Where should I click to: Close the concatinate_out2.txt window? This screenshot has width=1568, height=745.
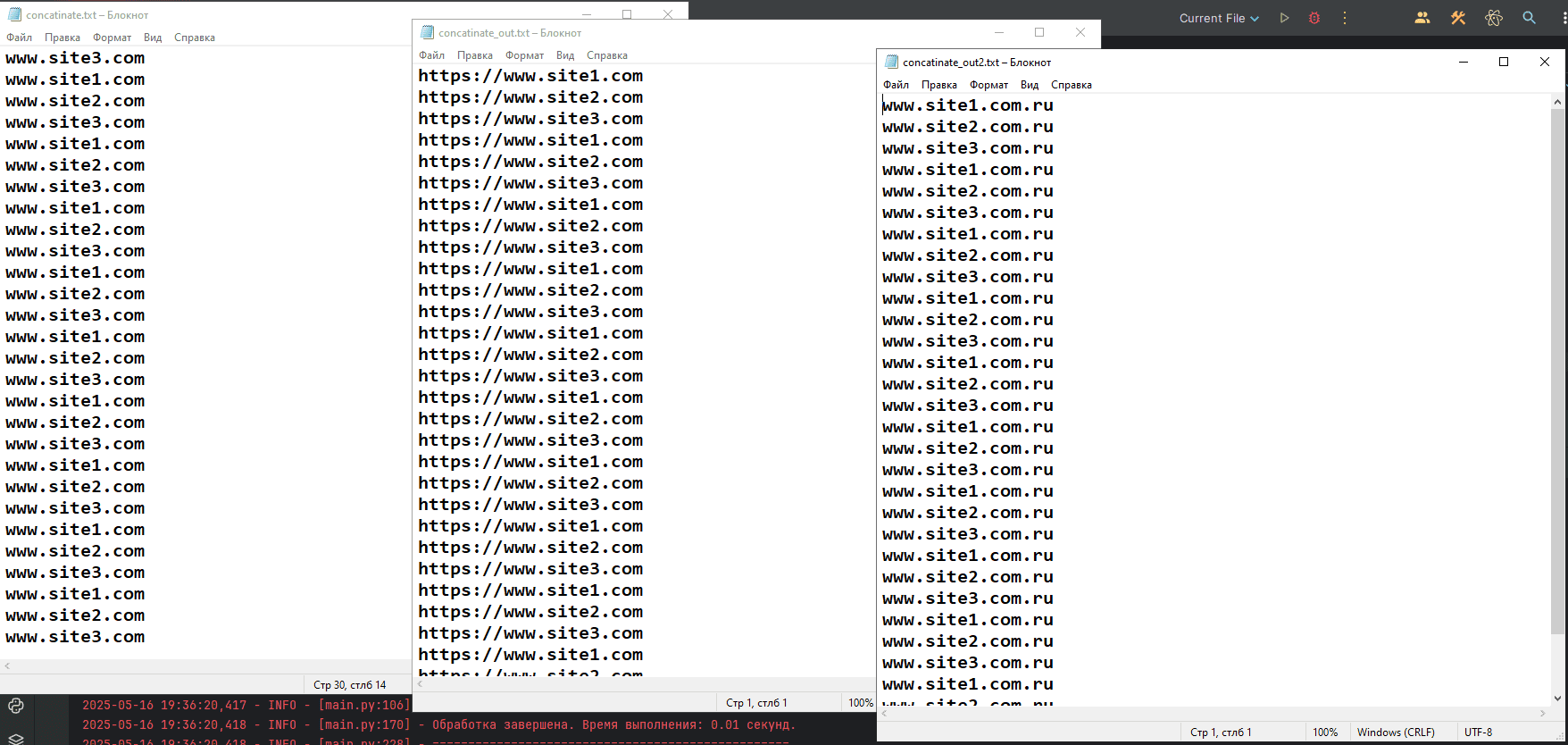(x=1545, y=62)
